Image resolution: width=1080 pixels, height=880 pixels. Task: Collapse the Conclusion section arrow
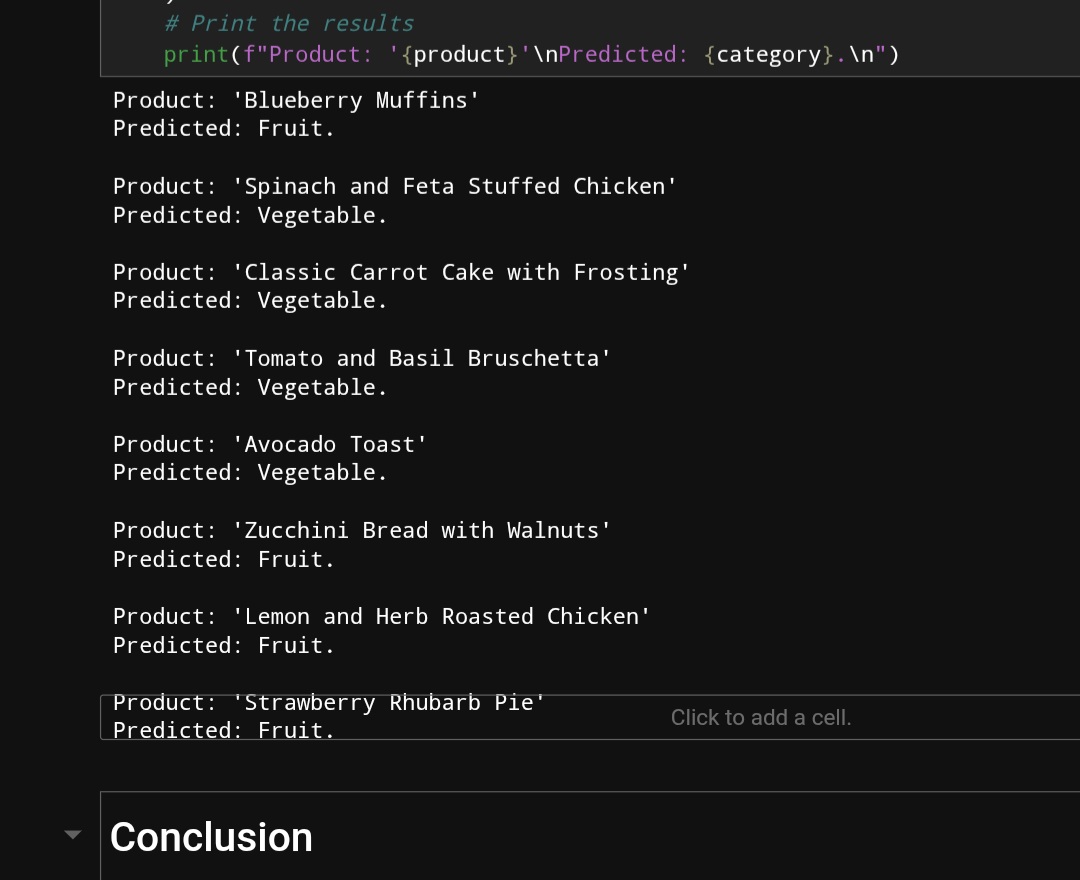click(x=72, y=834)
